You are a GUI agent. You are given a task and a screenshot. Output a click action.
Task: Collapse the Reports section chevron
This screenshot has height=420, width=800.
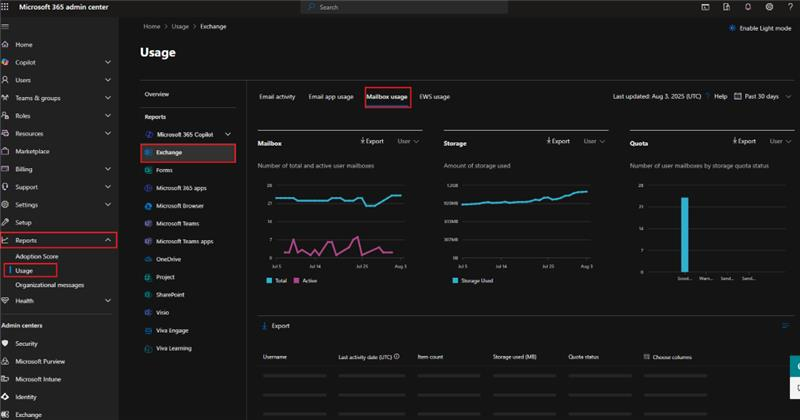108,240
